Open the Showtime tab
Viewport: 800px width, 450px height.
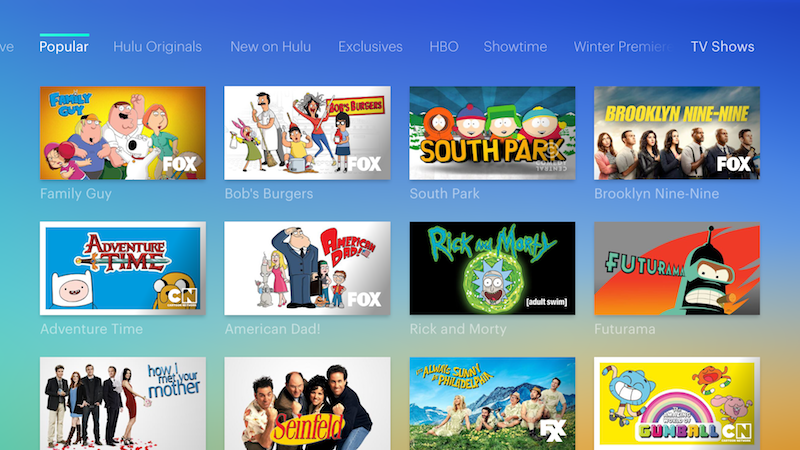(515, 46)
